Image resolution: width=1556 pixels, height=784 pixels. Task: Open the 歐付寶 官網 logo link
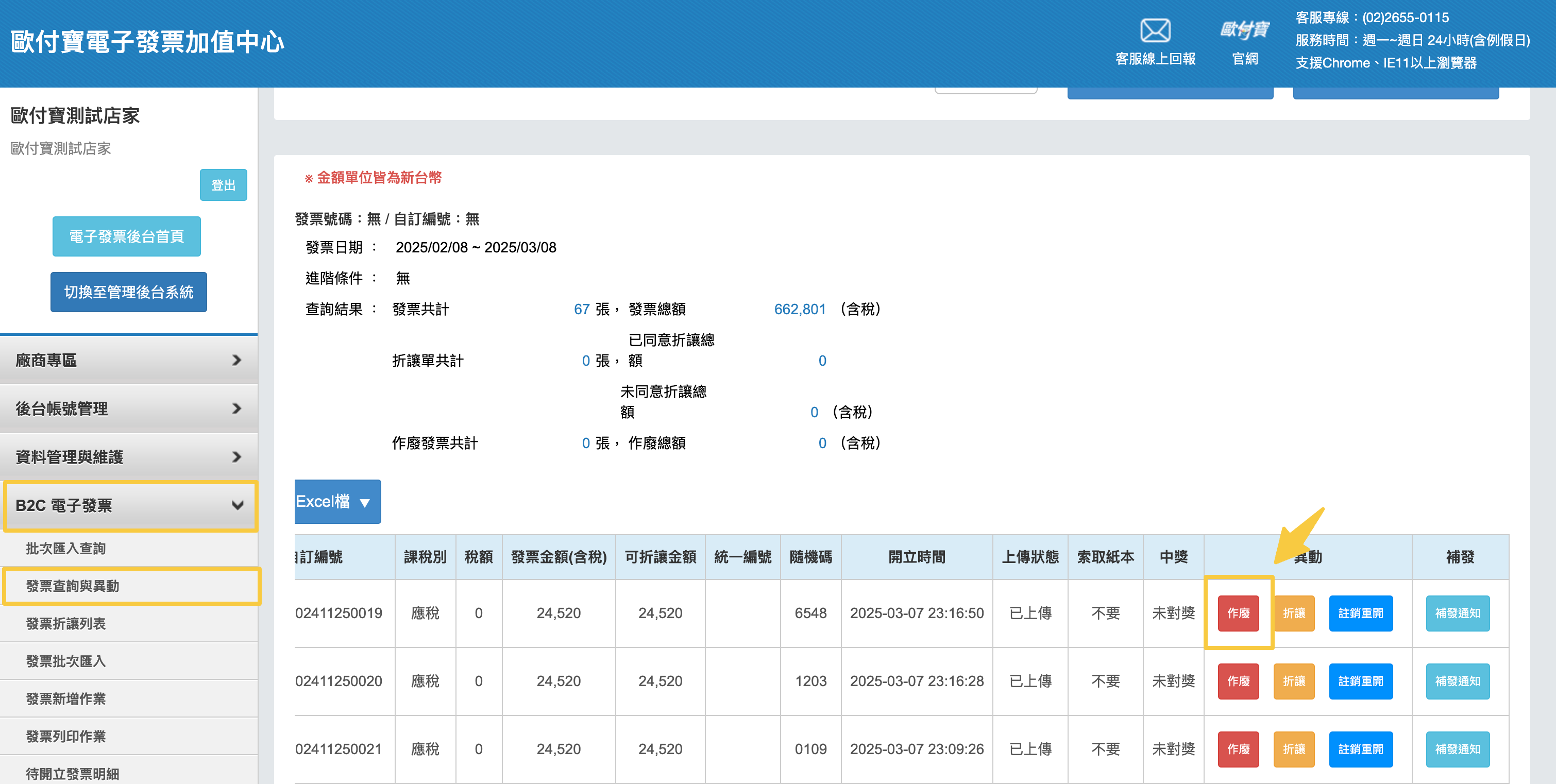tap(1244, 30)
